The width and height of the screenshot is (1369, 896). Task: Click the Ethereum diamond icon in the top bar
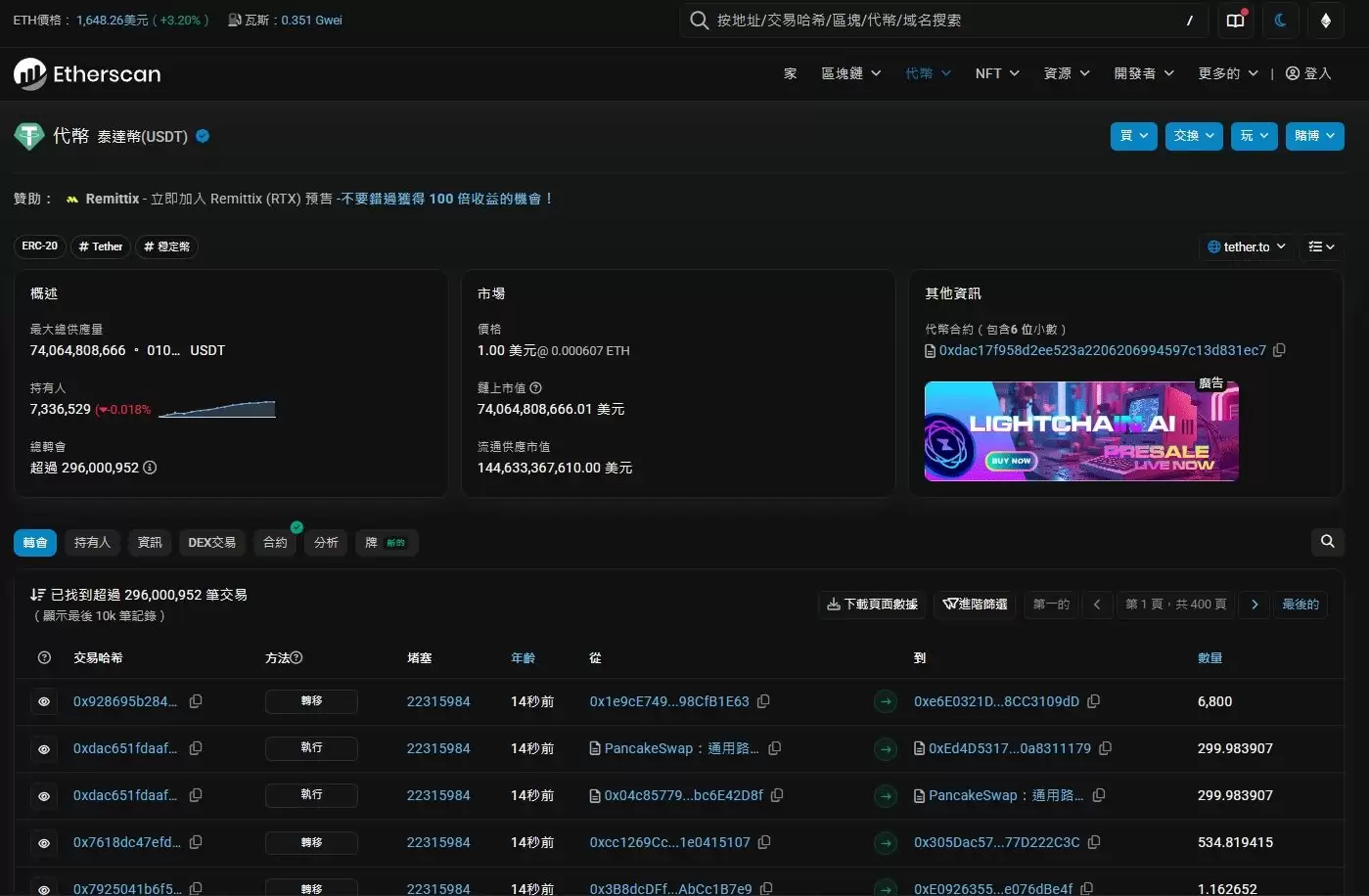point(1326,21)
